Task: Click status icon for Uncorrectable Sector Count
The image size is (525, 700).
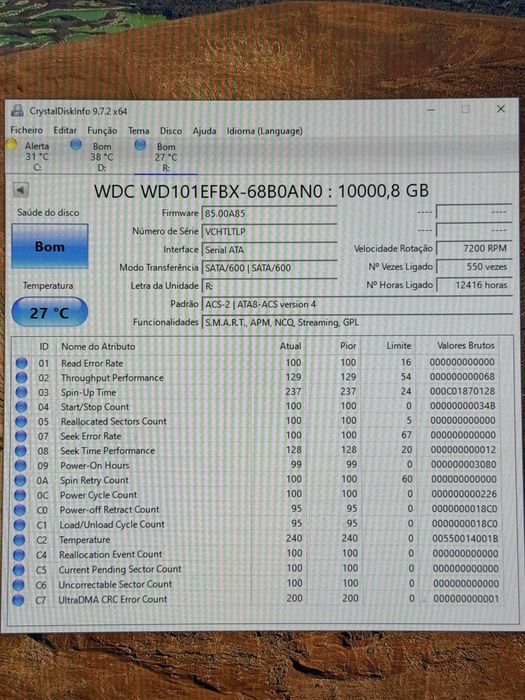Action: tap(18, 585)
